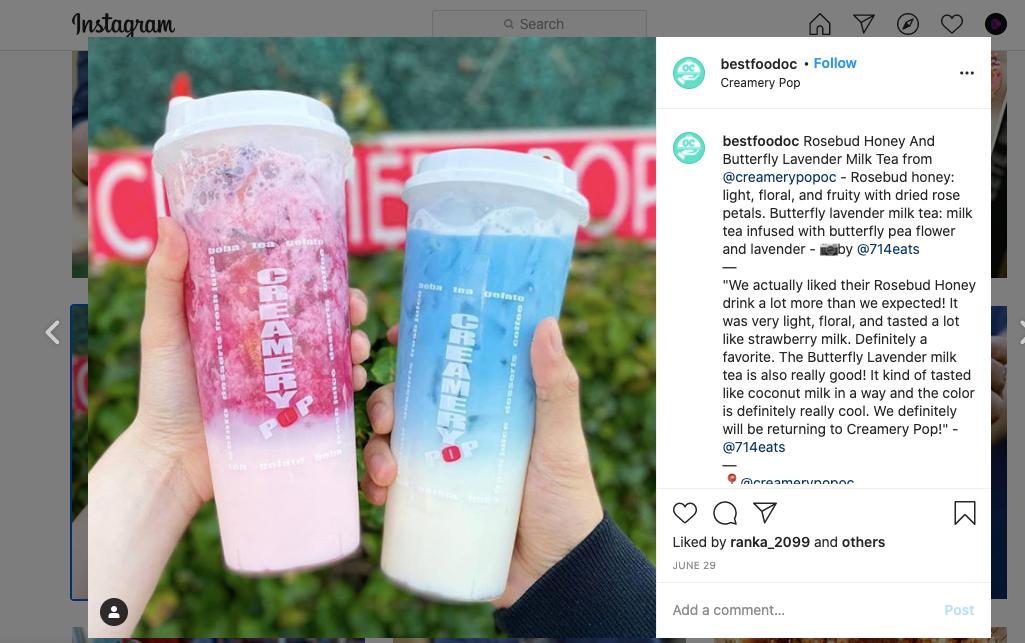Open direct messages paper plane icon
The width and height of the screenshot is (1025, 643).
[864, 24]
